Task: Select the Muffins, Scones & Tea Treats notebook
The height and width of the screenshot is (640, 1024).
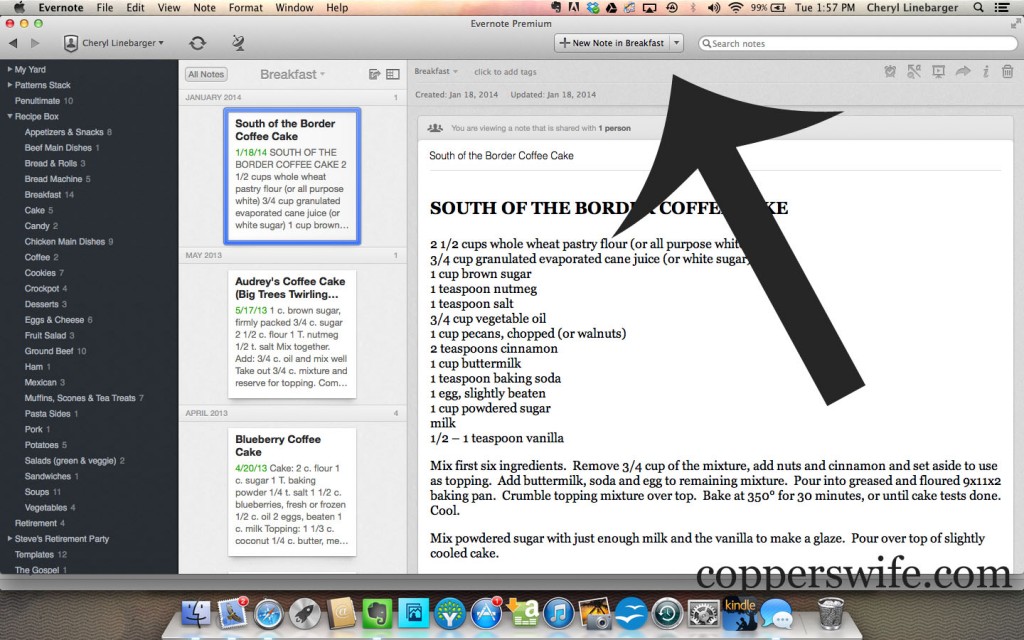Action: pyautogui.click(x=84, y=398)
